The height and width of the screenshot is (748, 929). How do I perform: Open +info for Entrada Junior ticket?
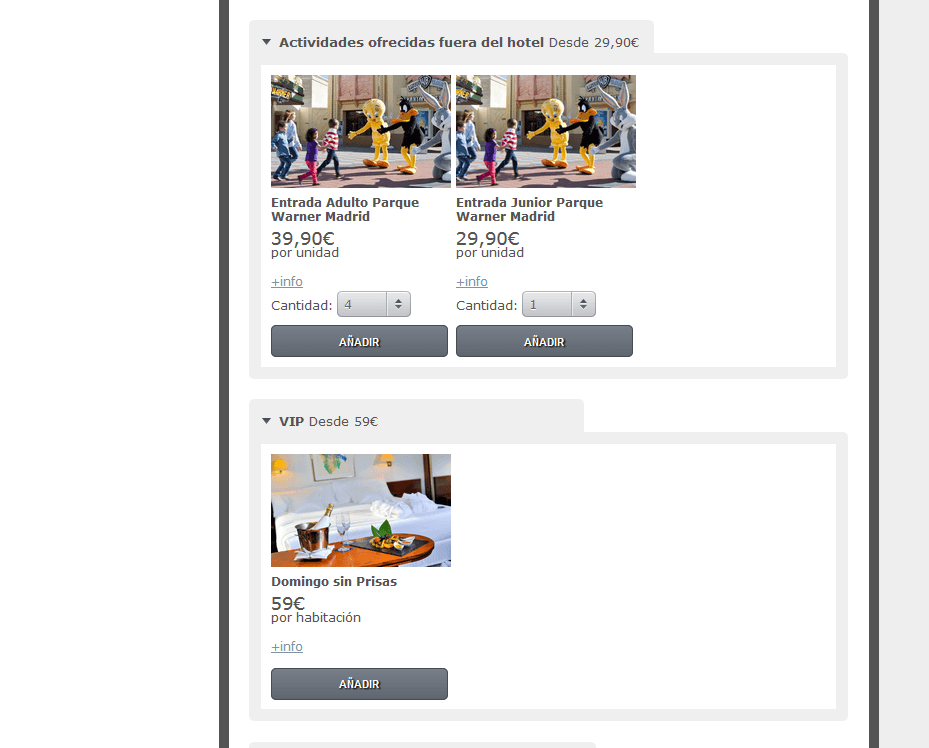pyautogui.click(x=472, y=282)
